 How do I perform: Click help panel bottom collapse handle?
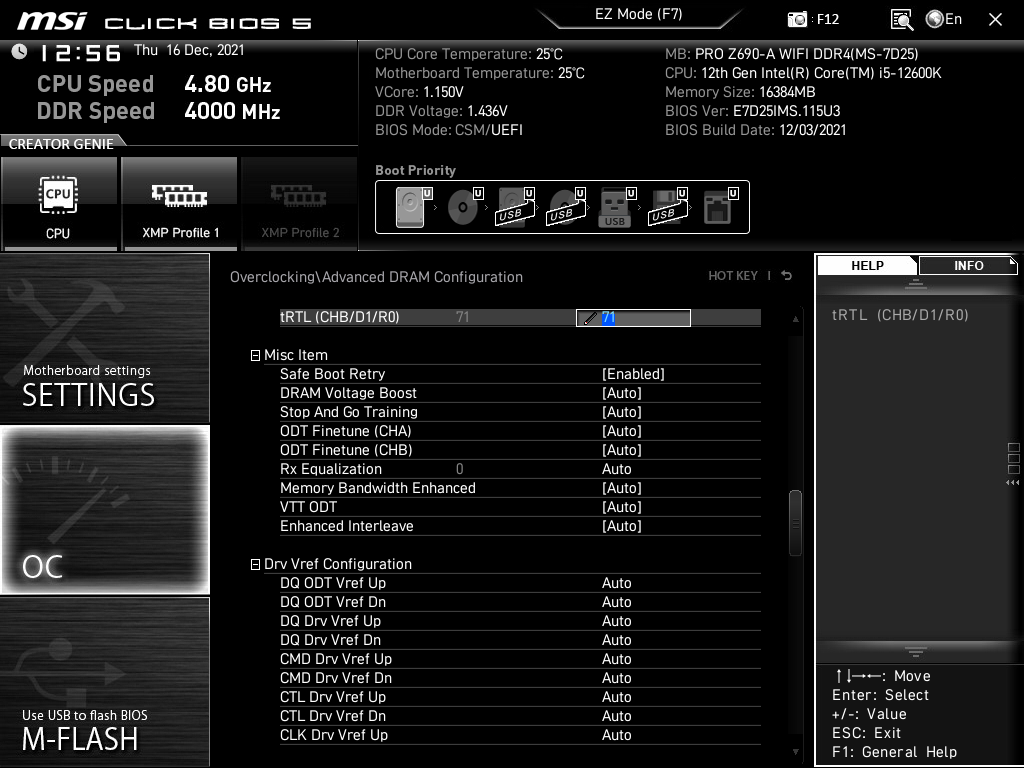[916, 651]
